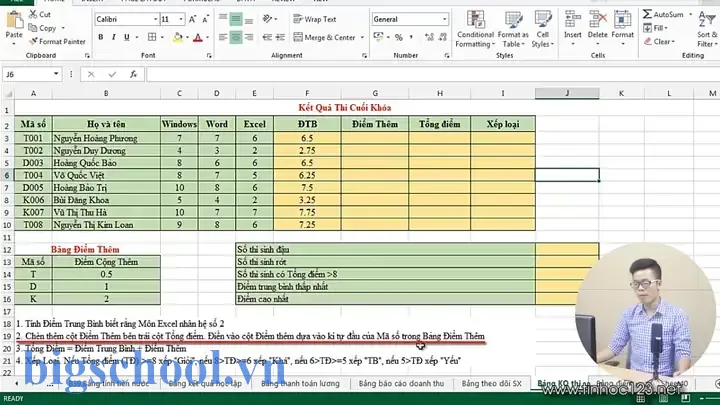Select column F header
The height and width of the screenshot is (405, 720).
click(307, 93)
